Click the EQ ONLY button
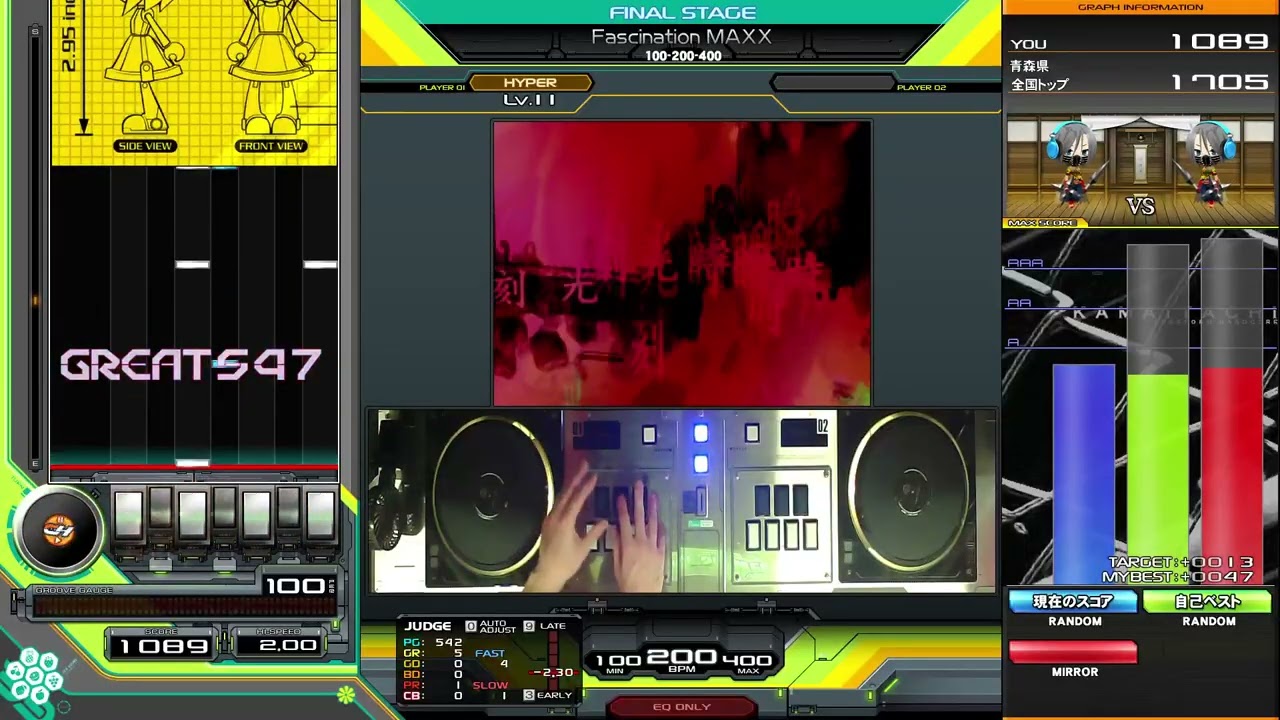This screenshot has height=720, width=1280. (682, 707)
